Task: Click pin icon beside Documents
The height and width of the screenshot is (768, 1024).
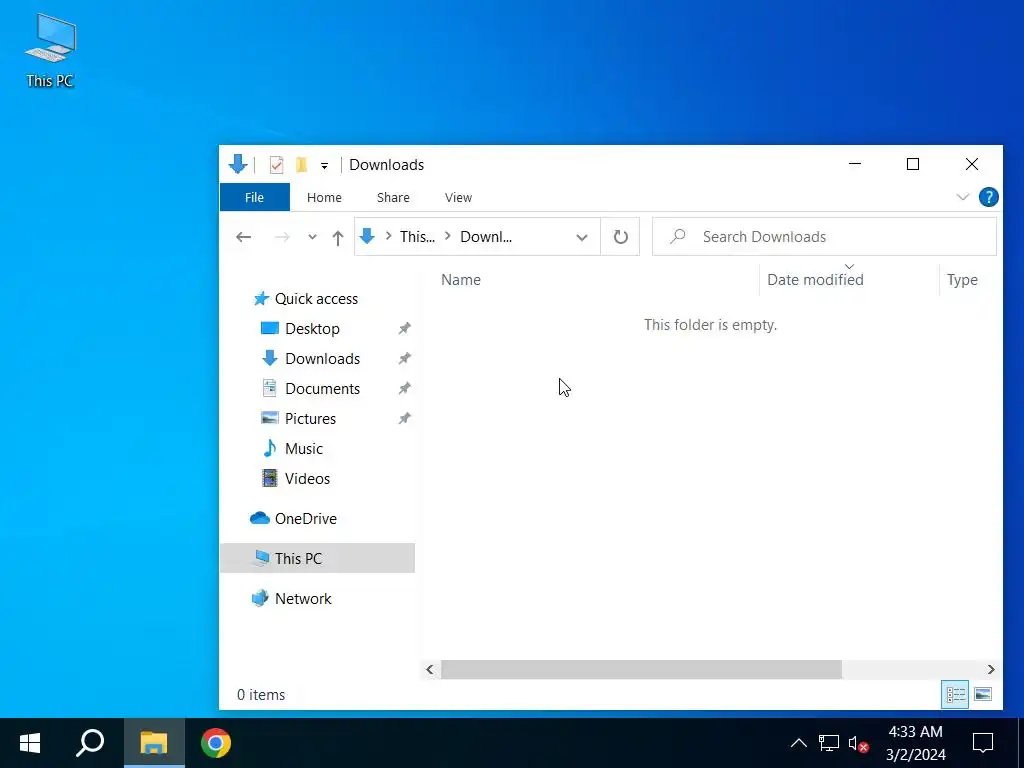Action: click(404, 389)
